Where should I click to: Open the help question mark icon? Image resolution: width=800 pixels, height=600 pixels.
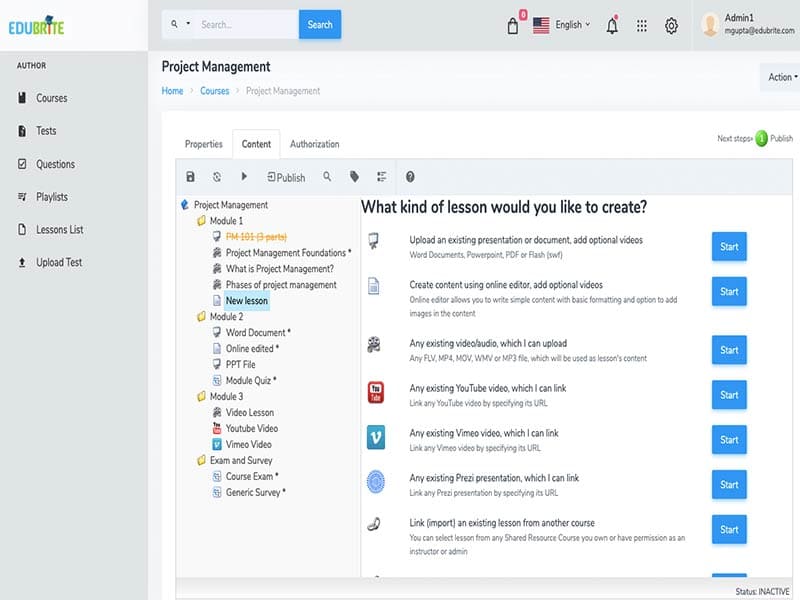tap(410, 177)
